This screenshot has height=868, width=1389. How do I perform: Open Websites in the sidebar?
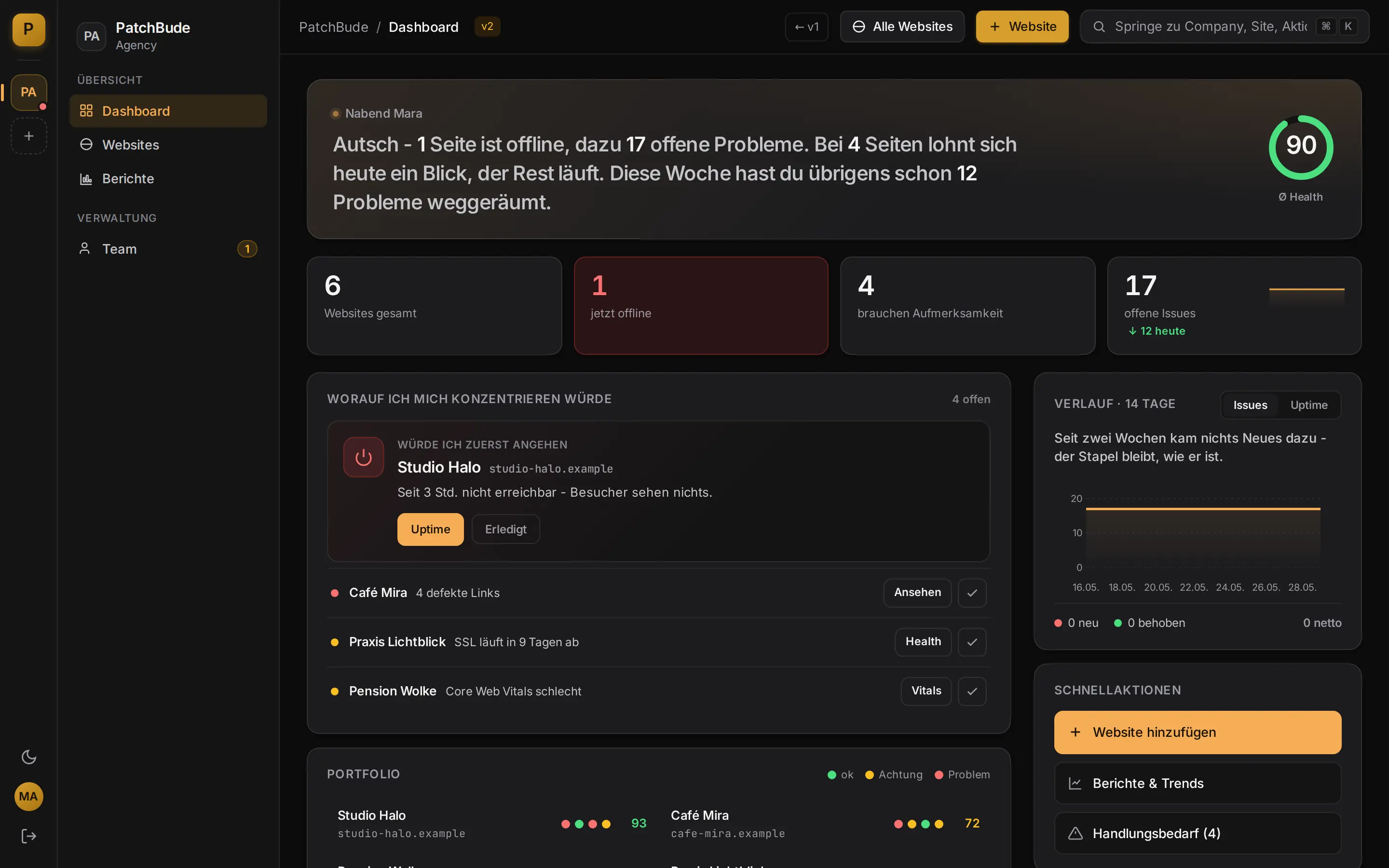pyautogui.click(x=168, y=145)
